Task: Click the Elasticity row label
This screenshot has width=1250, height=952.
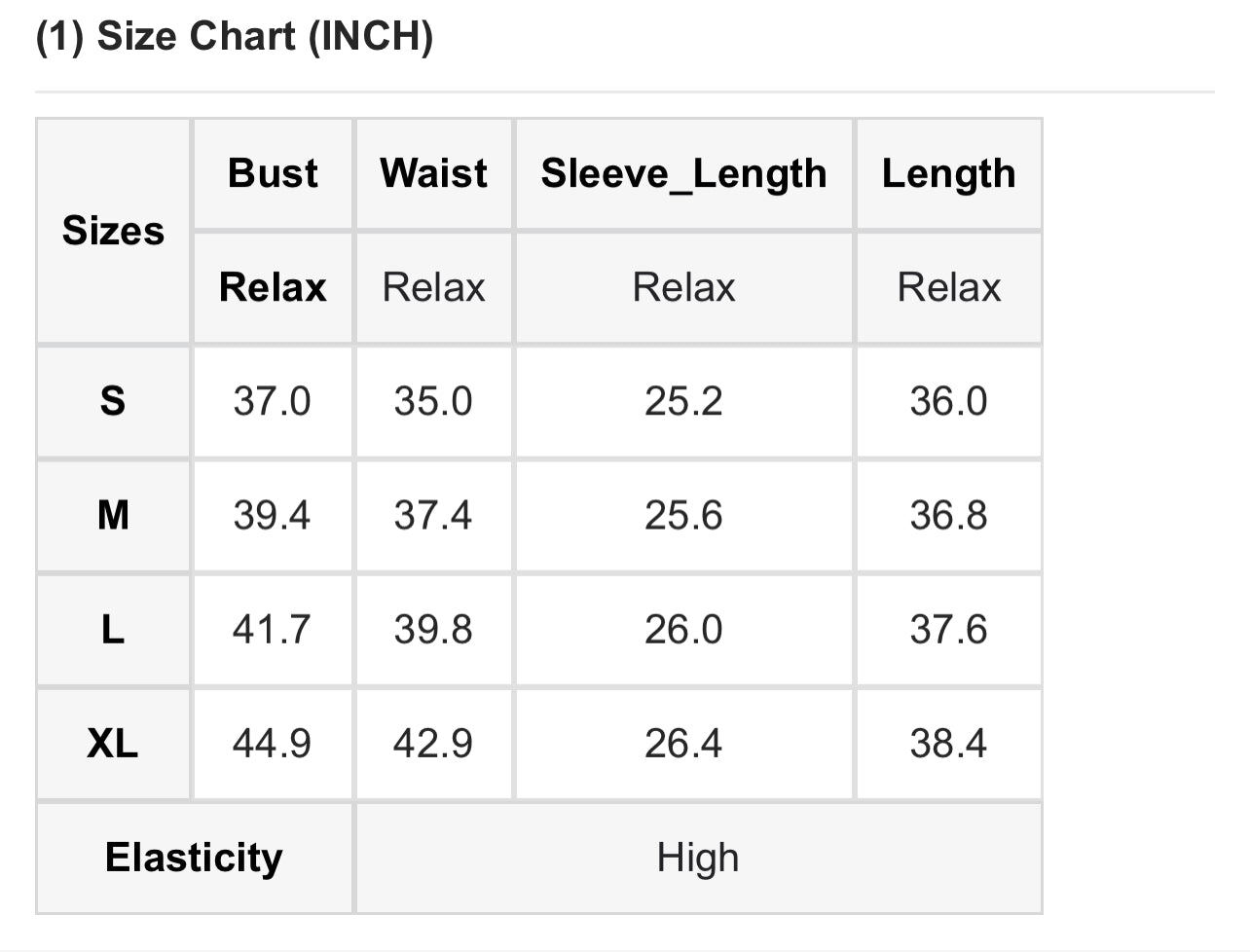Action: click(194, 858)
